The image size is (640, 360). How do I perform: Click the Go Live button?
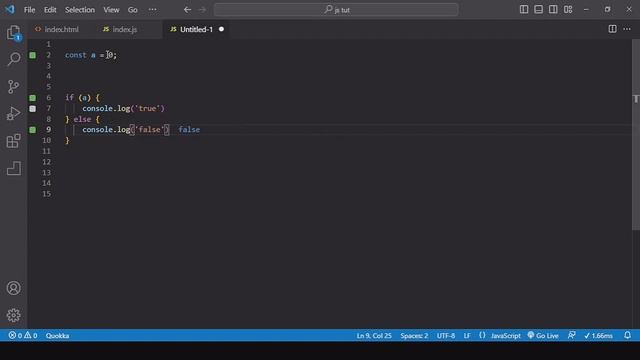point(543,336)
